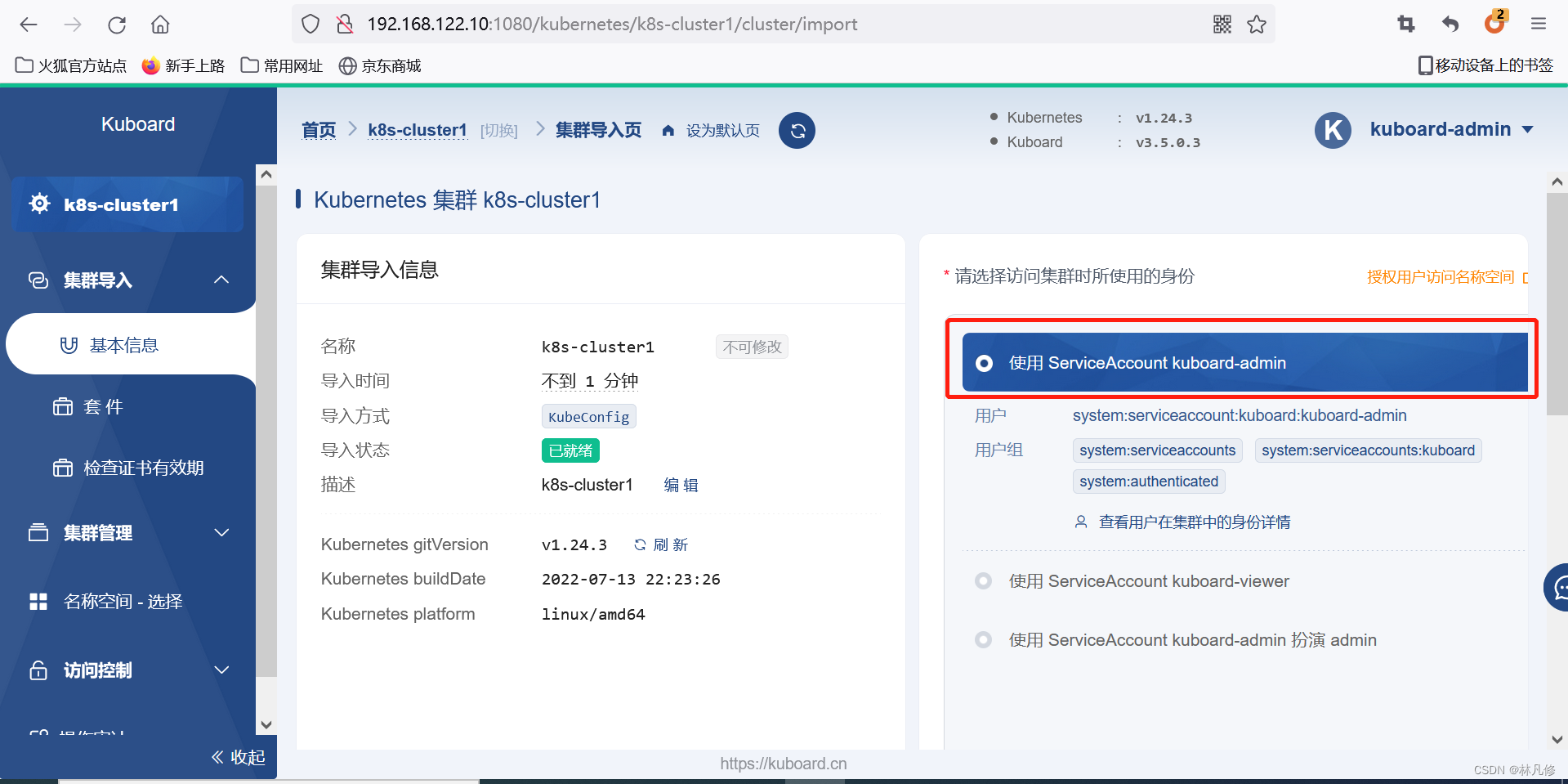
Task: Open the extension icon with badge 2
Action: coord(1494,22)
